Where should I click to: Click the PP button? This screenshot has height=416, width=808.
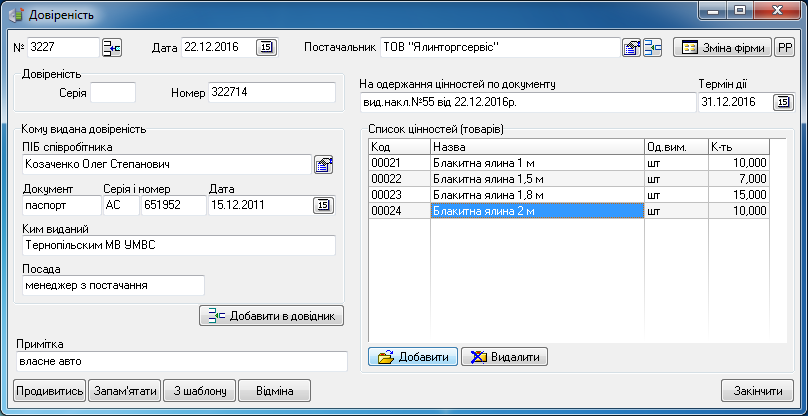pyautogui.click(x=784, y=48)
